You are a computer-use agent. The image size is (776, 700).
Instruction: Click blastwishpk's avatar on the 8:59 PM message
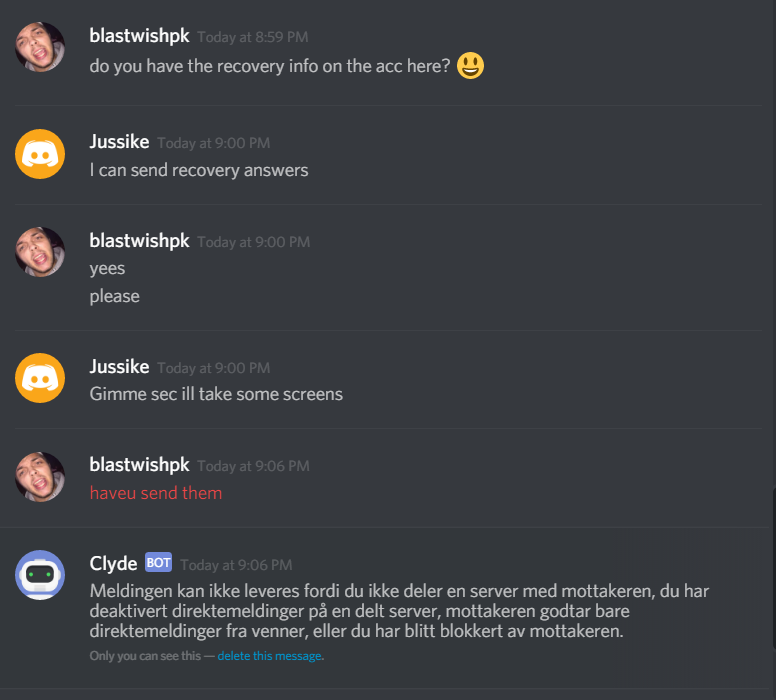tap(40, 47)
